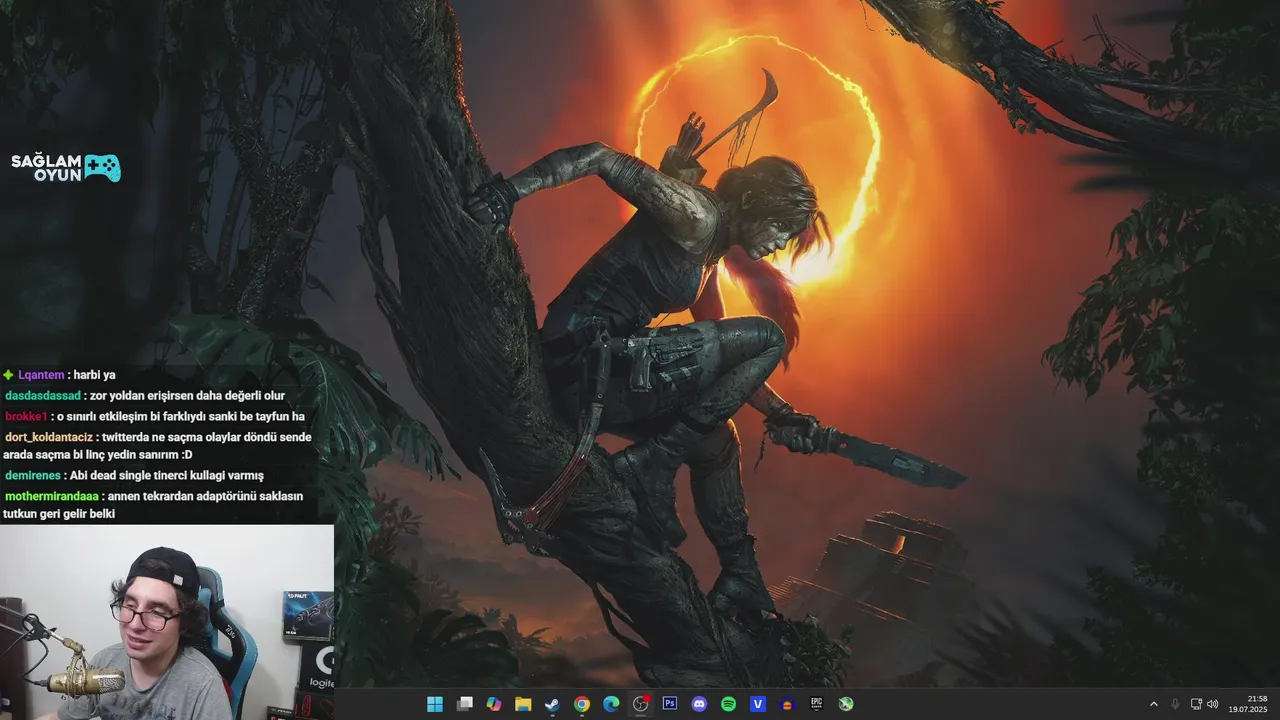This screenshot has height=720, width=1280.
Task: Click the message 'harbi ya'
Action: coord(95,375)
